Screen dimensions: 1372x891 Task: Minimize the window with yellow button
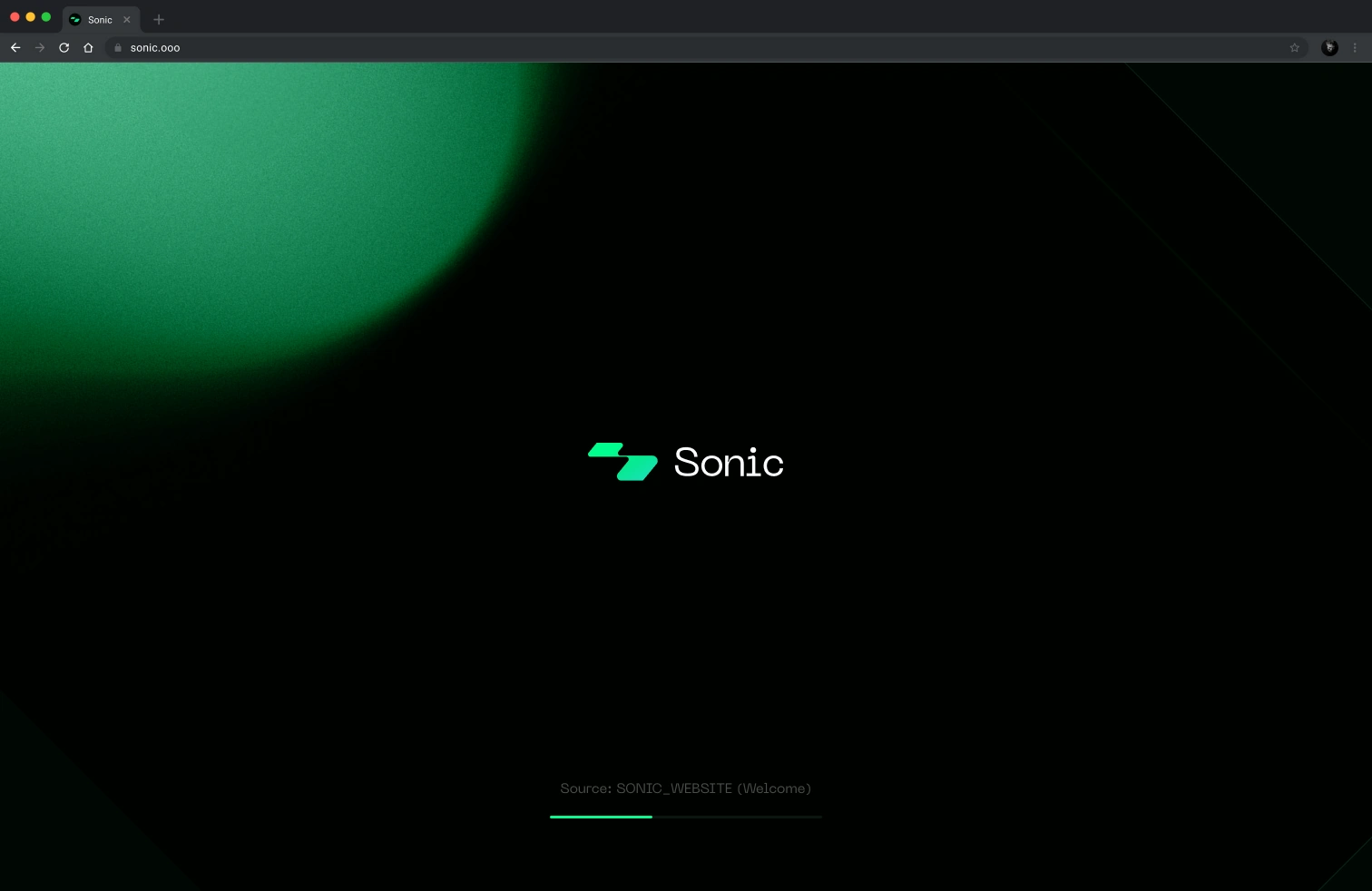click(30, 17)
